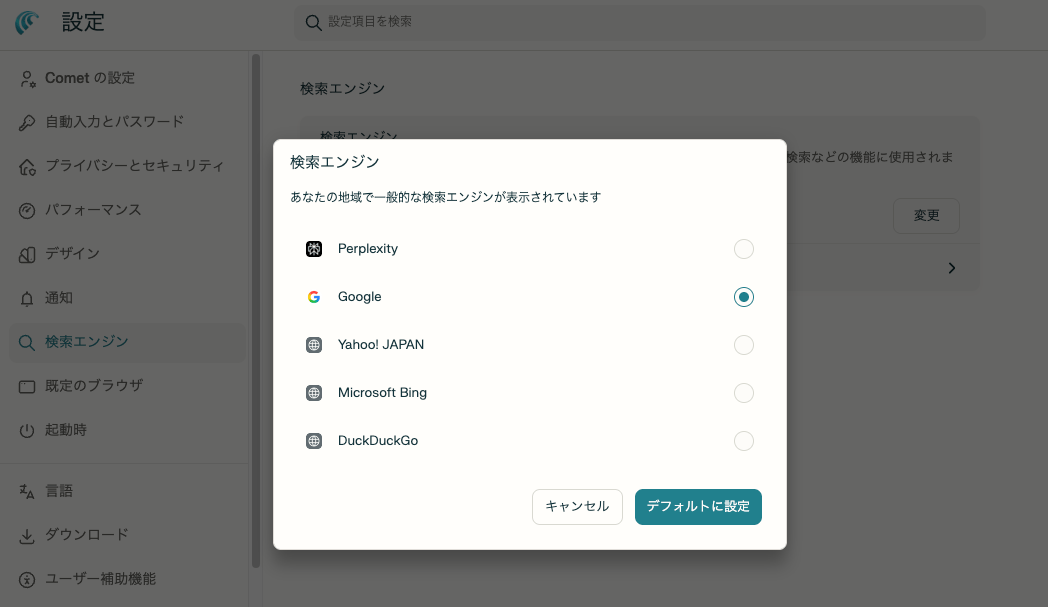The image size is (1048, 607).
Task: Click the Perplexity icon in the list
Action: 314,249
